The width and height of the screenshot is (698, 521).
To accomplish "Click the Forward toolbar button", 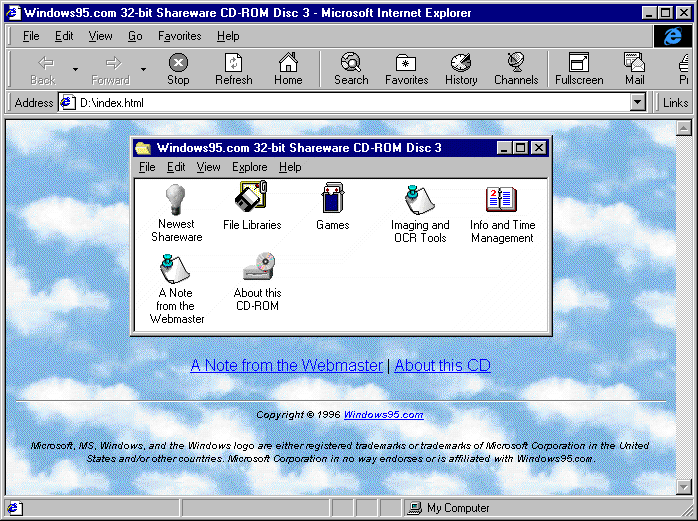I will (111, 69).
